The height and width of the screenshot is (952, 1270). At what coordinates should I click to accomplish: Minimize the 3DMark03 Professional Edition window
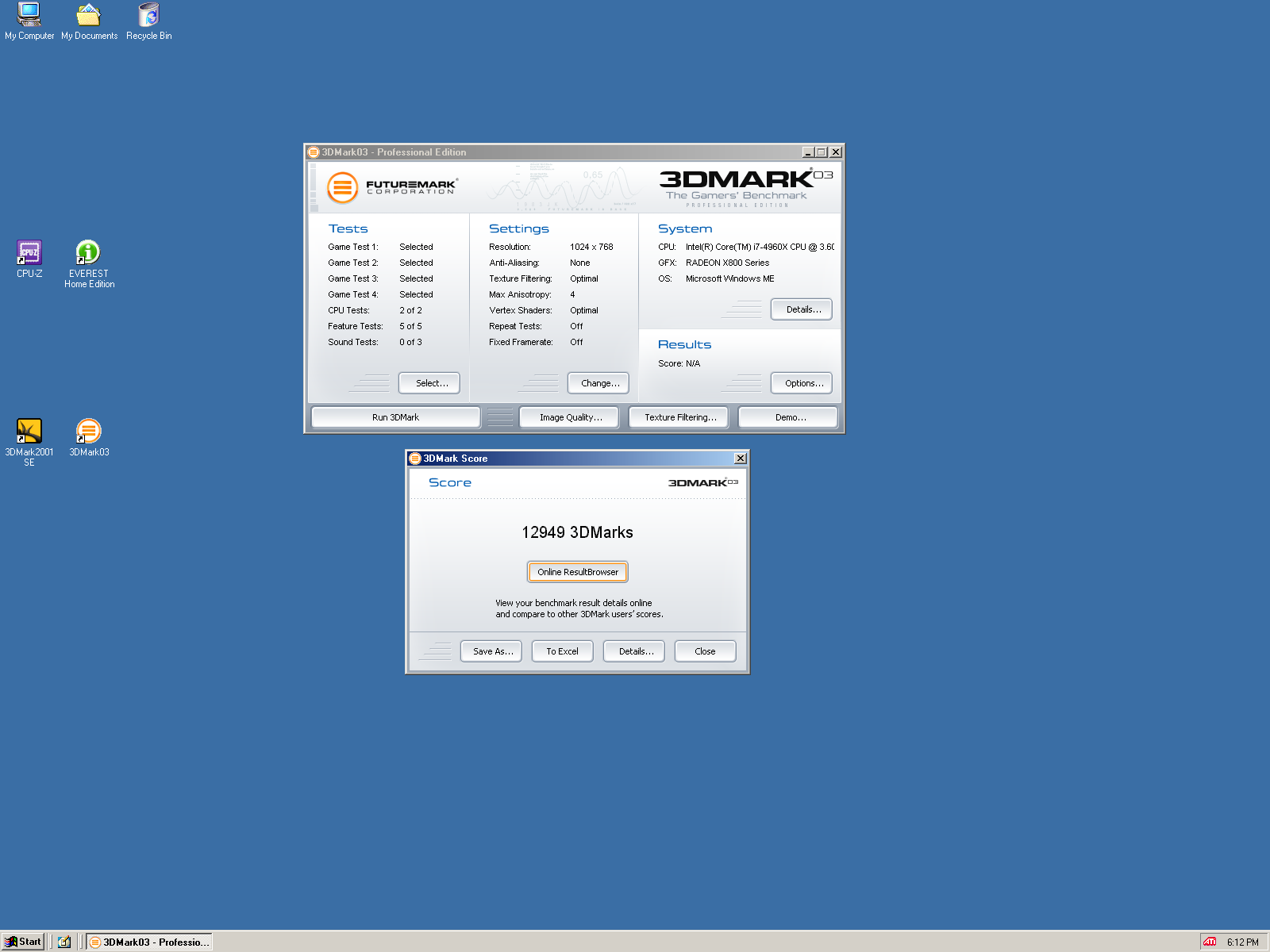tap(808, 152)
